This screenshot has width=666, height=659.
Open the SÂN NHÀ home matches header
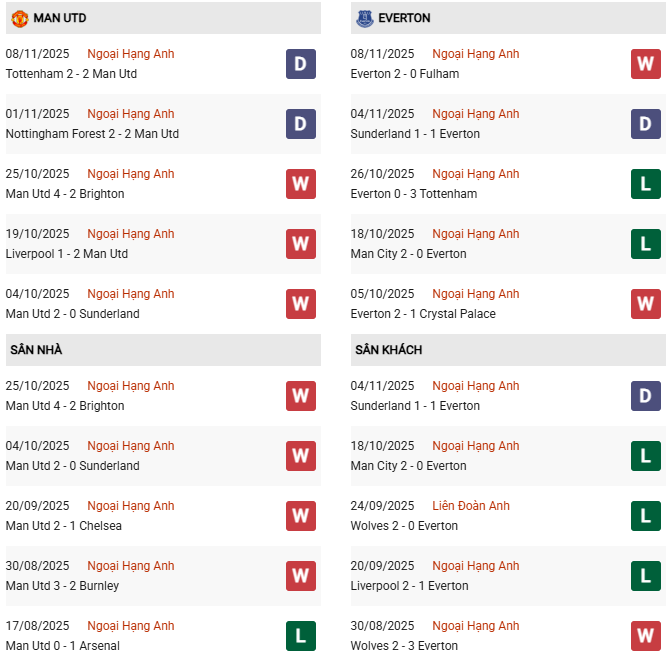tap(36, 350)
